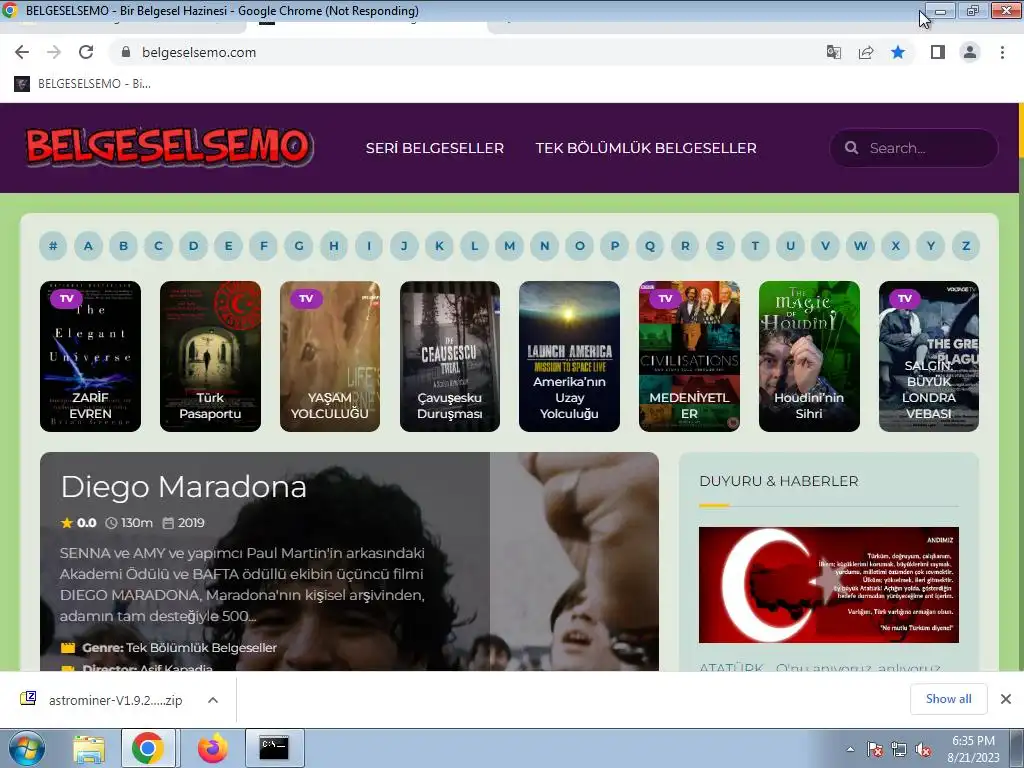
Task: Open the Houdini'nin Sihri poster
Action: [809, 357]
